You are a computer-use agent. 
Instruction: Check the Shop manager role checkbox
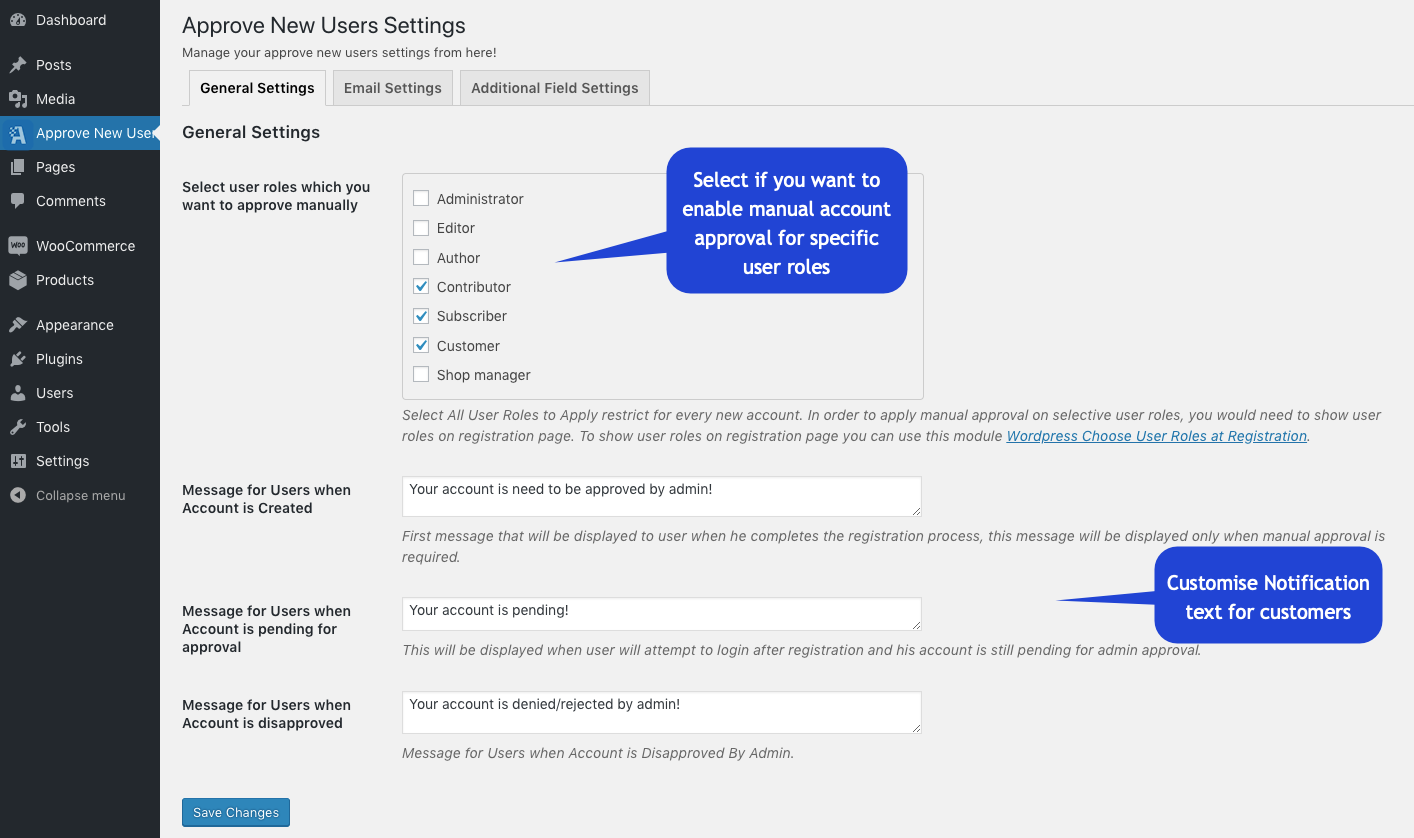[x=421, y=374]
